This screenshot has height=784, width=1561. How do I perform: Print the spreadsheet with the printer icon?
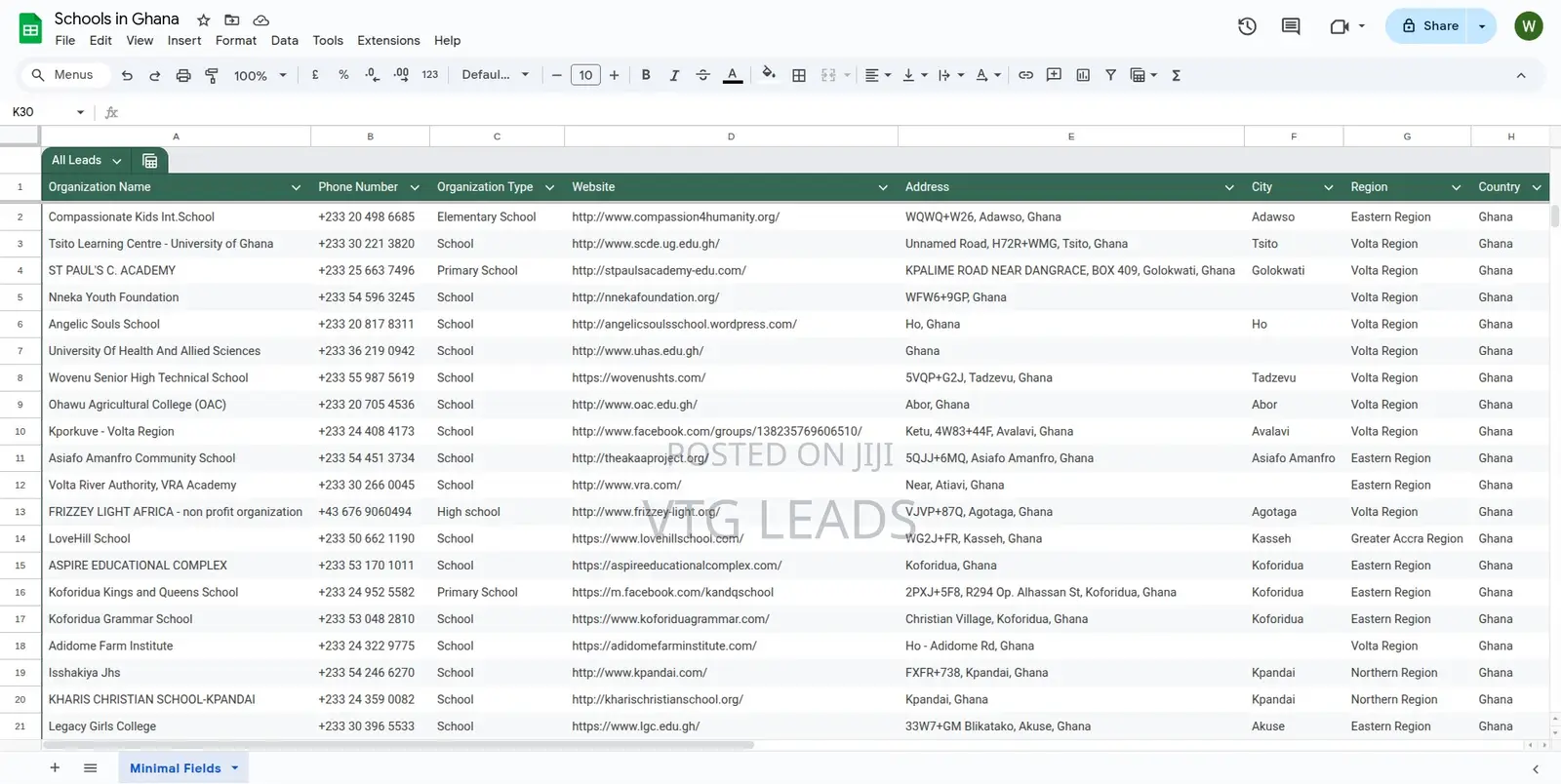coord(182,75)
